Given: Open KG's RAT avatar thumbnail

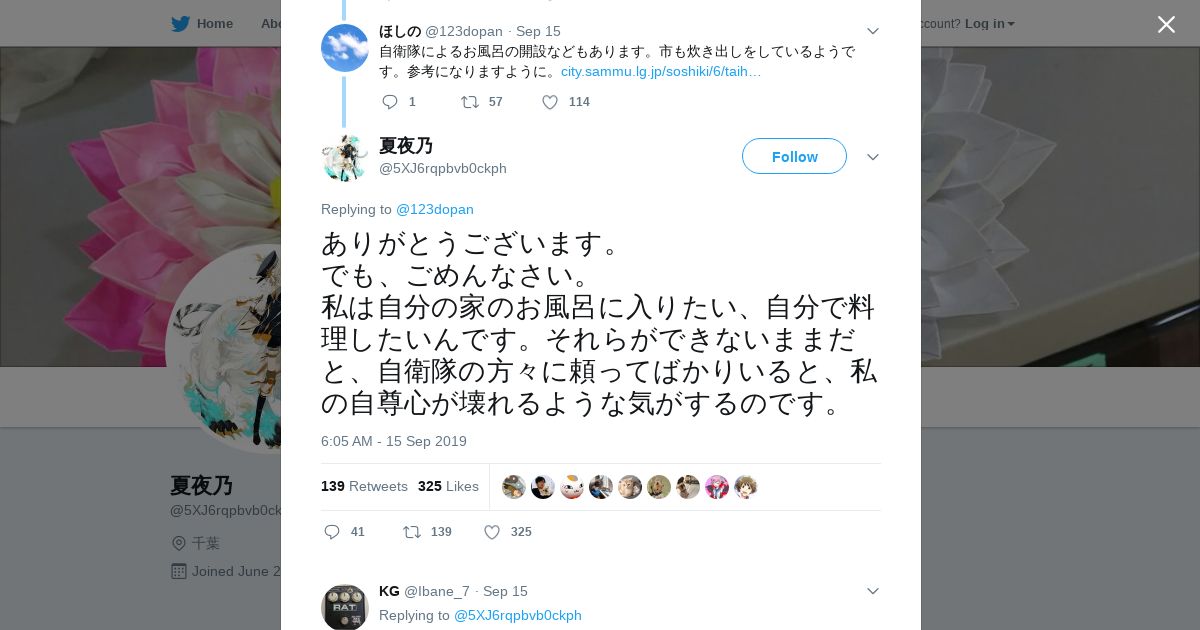Looking at the screenshot, I should pos(345,607).
